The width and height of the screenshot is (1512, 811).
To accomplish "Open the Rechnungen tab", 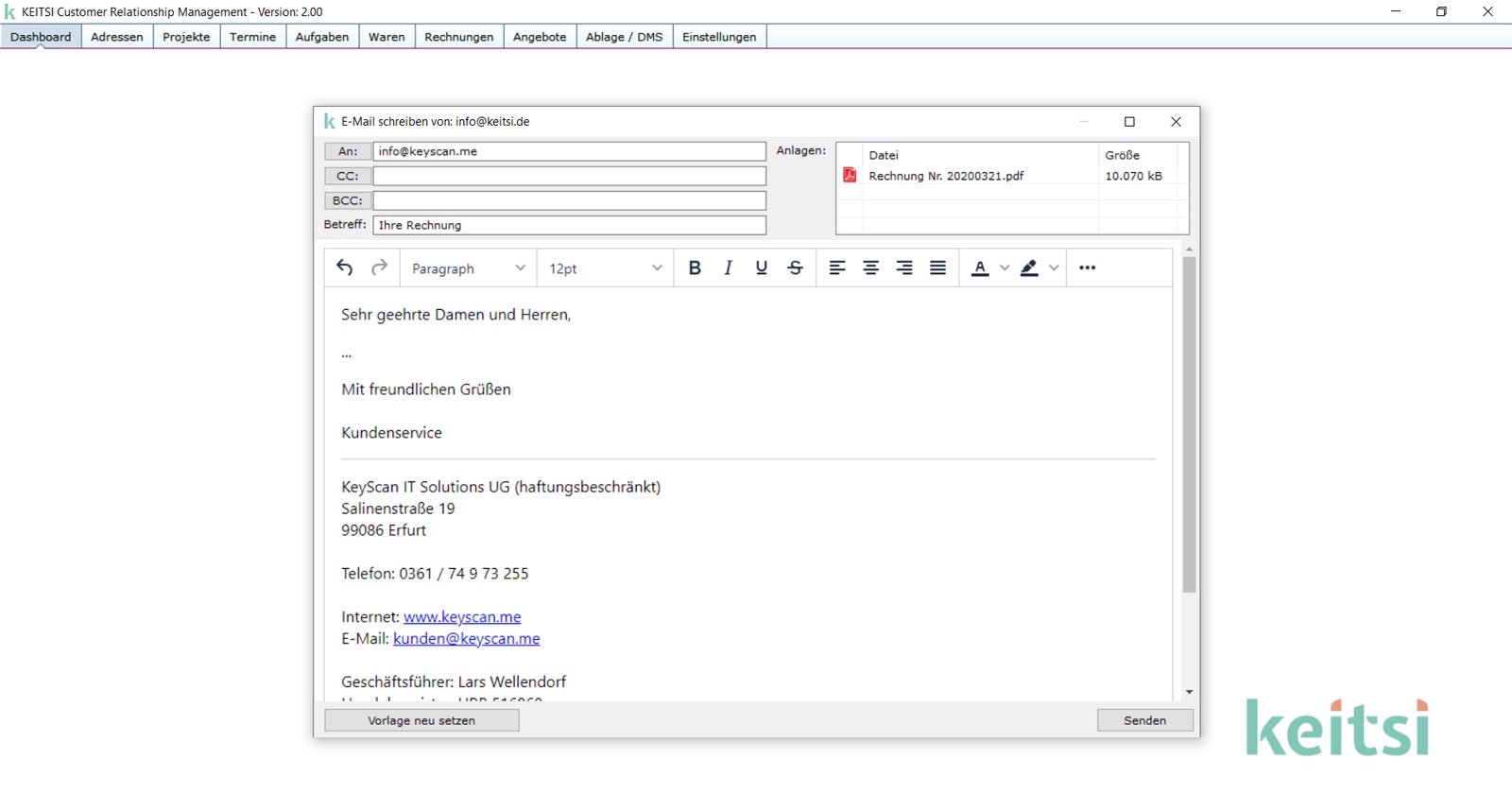I will pyautogui.click(x=459, y=37).
